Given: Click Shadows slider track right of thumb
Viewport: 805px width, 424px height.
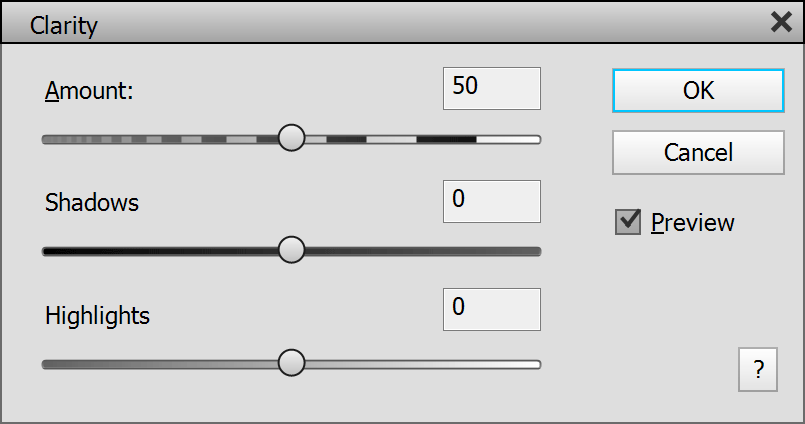Looking at the screenshot, I should (420, 251).
